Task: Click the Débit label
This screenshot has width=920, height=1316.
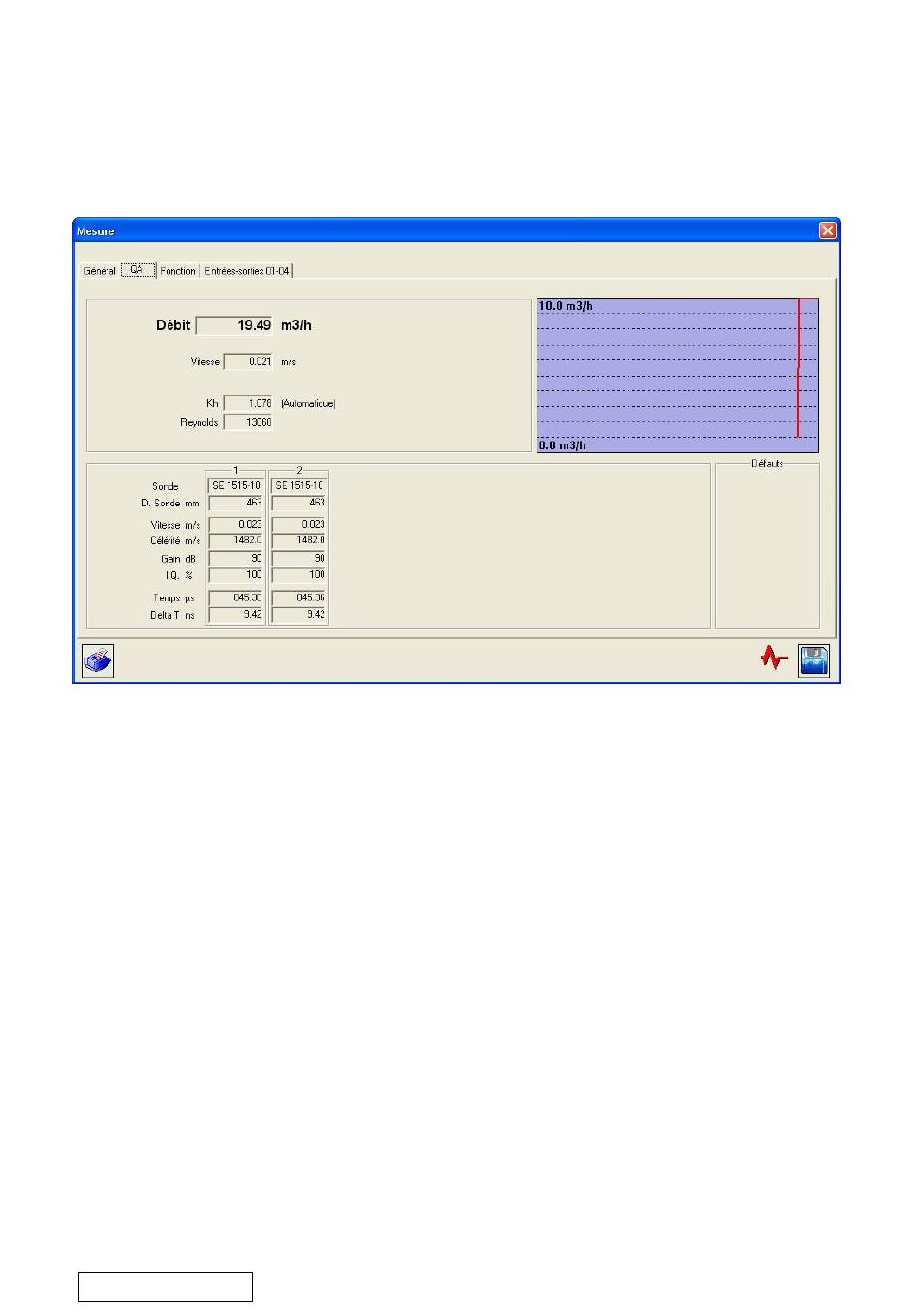Action: pos(172,325)
